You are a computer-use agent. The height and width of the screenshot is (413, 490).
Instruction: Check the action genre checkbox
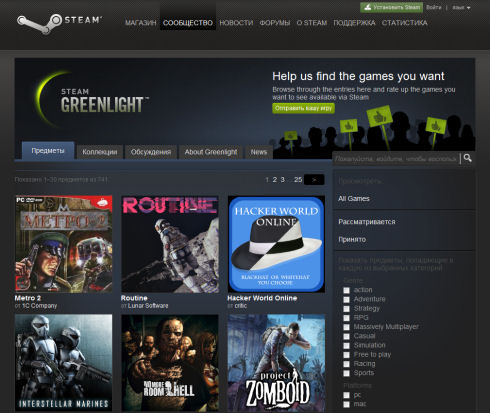click(x=347, y=290)
